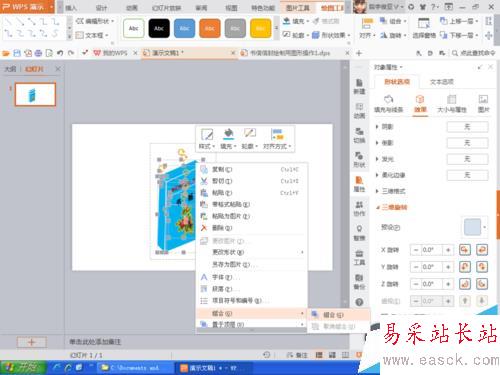Apply the orange Abc shape style

[210, 28]
